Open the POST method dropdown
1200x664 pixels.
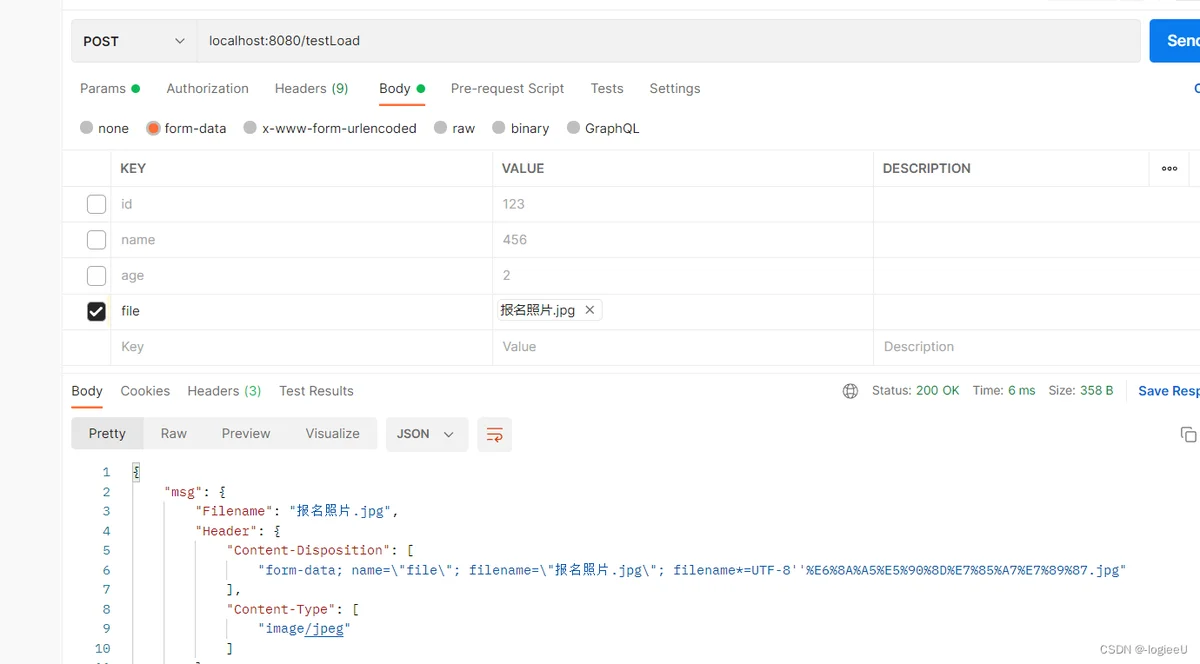pyautogui.click(x=134, y=41)
